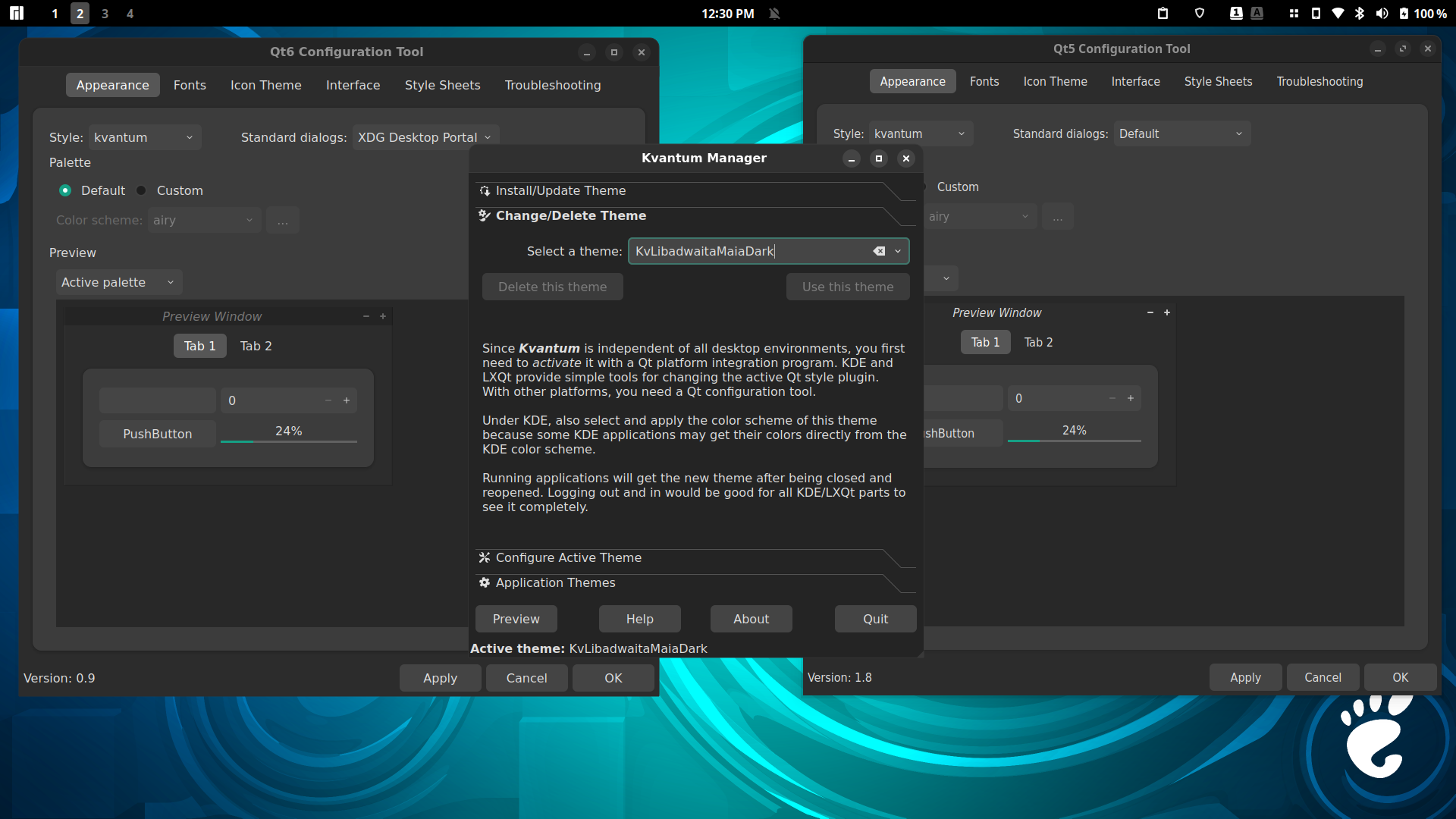
Task: Click Change/Delete Theme brush icon
Action: tap(485, 216)
